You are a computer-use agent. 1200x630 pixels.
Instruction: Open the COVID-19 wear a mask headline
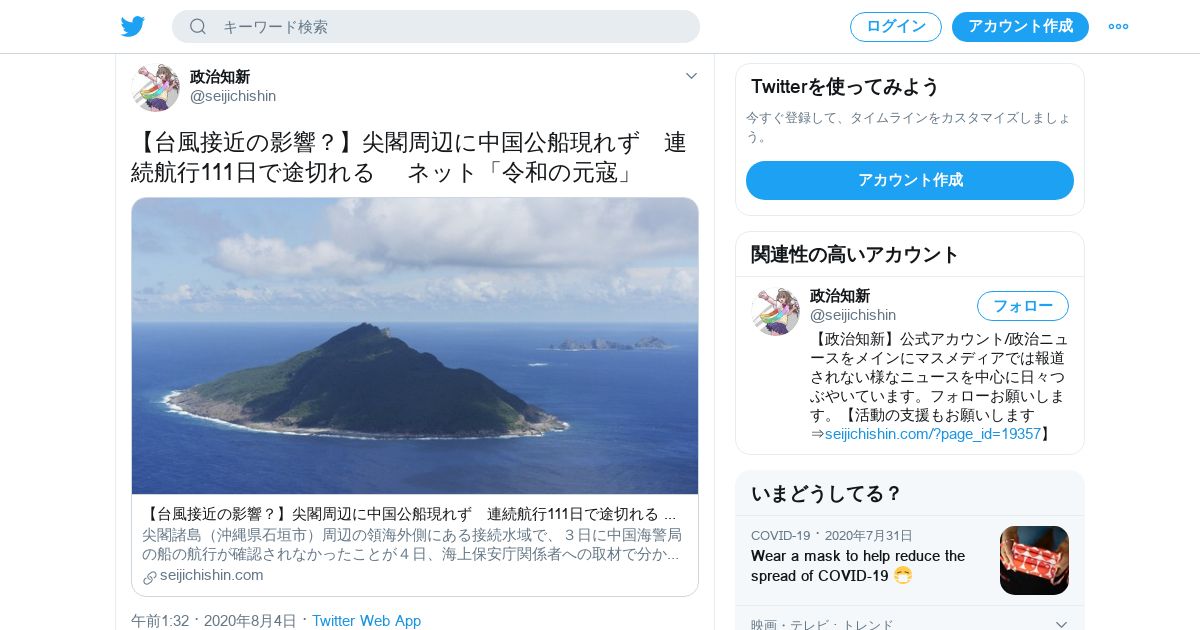click(x=858, y=566)
